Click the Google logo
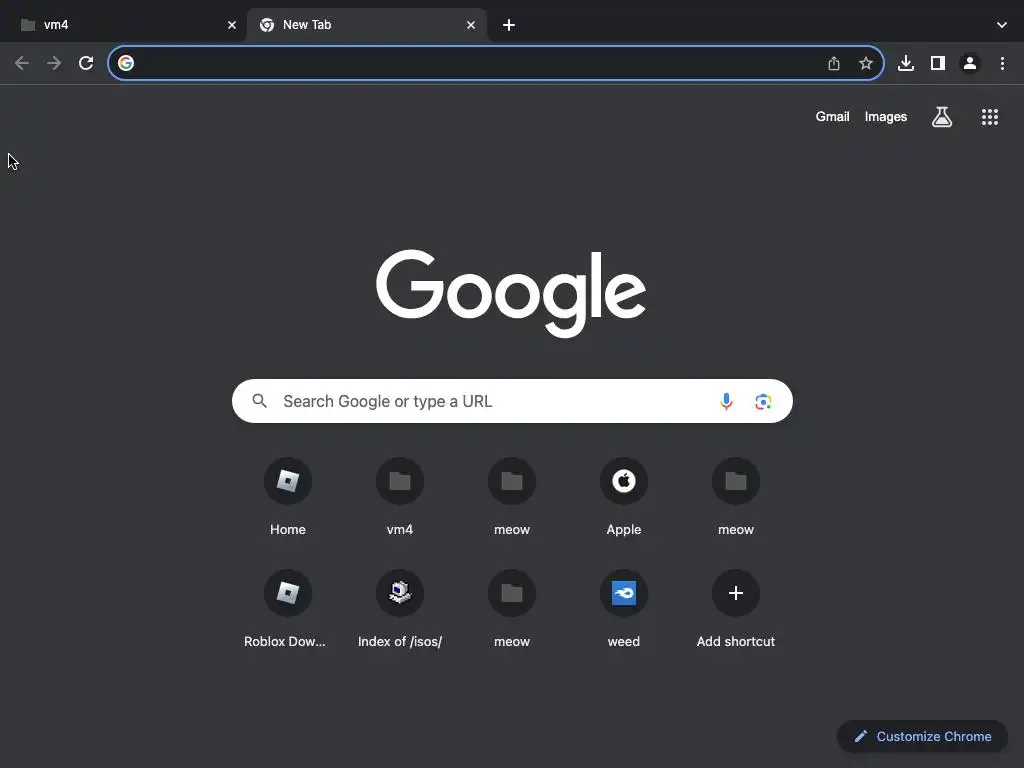Screen dimensions: 1024x768 pyautogui.click(x=511, y=293)
